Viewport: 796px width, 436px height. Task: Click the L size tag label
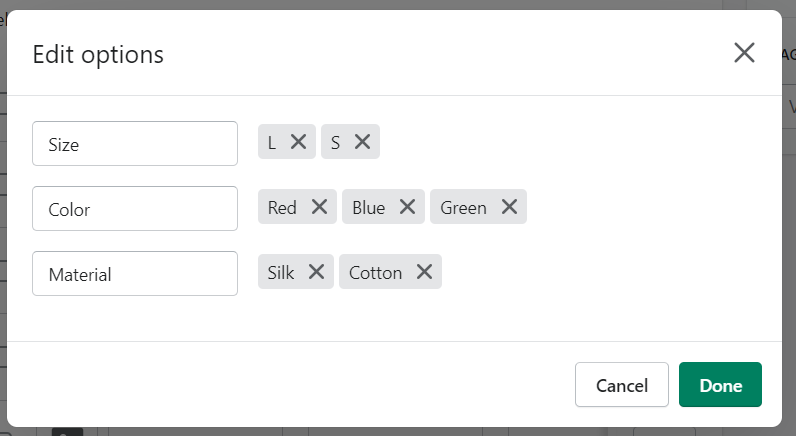(272, 143)
